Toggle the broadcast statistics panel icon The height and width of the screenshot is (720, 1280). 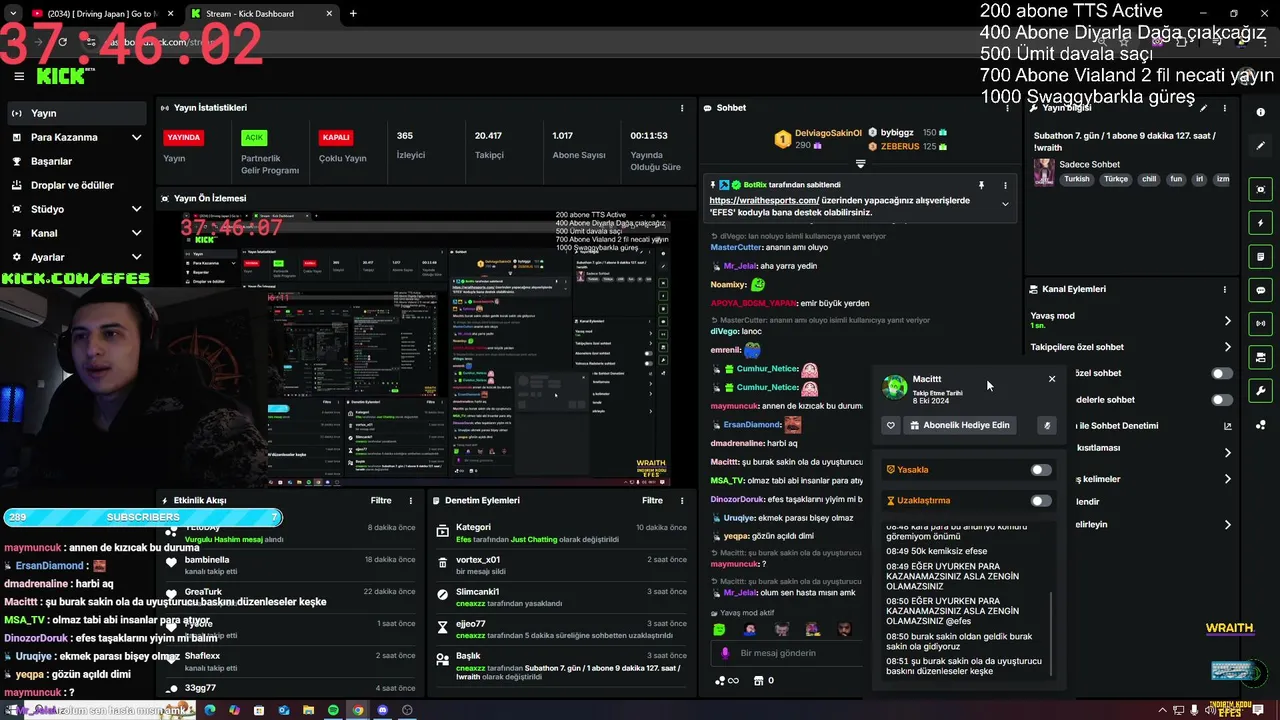1260,323
